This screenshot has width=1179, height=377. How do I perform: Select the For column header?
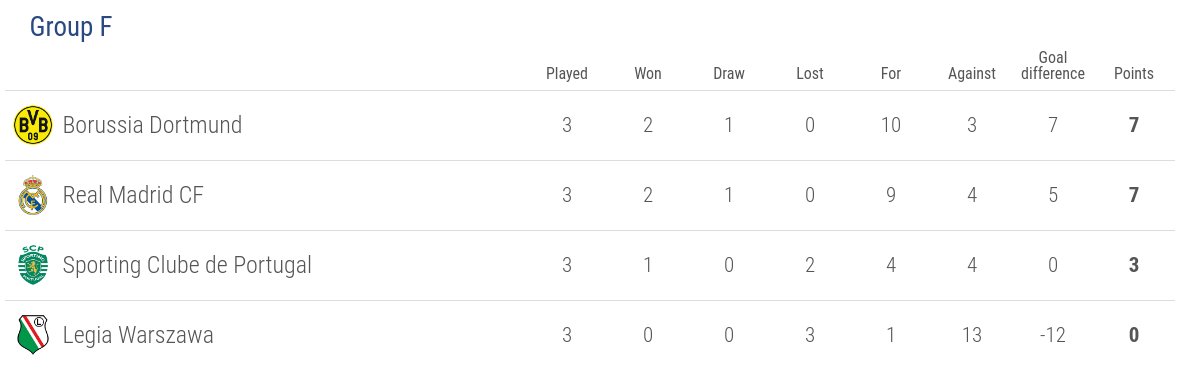(891, 74)
